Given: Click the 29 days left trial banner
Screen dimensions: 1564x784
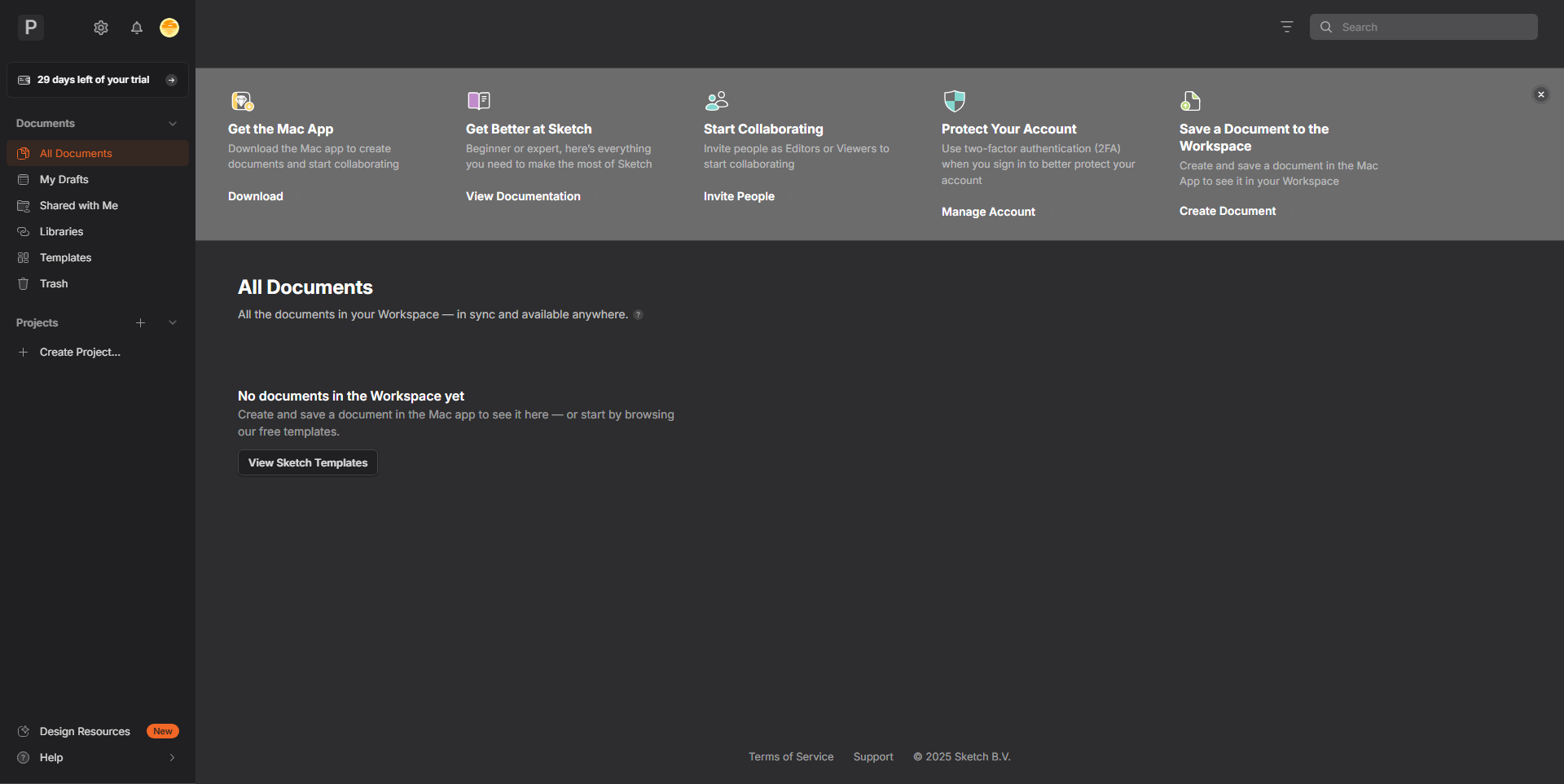Looking at the screenshot, I should point(98,80).
